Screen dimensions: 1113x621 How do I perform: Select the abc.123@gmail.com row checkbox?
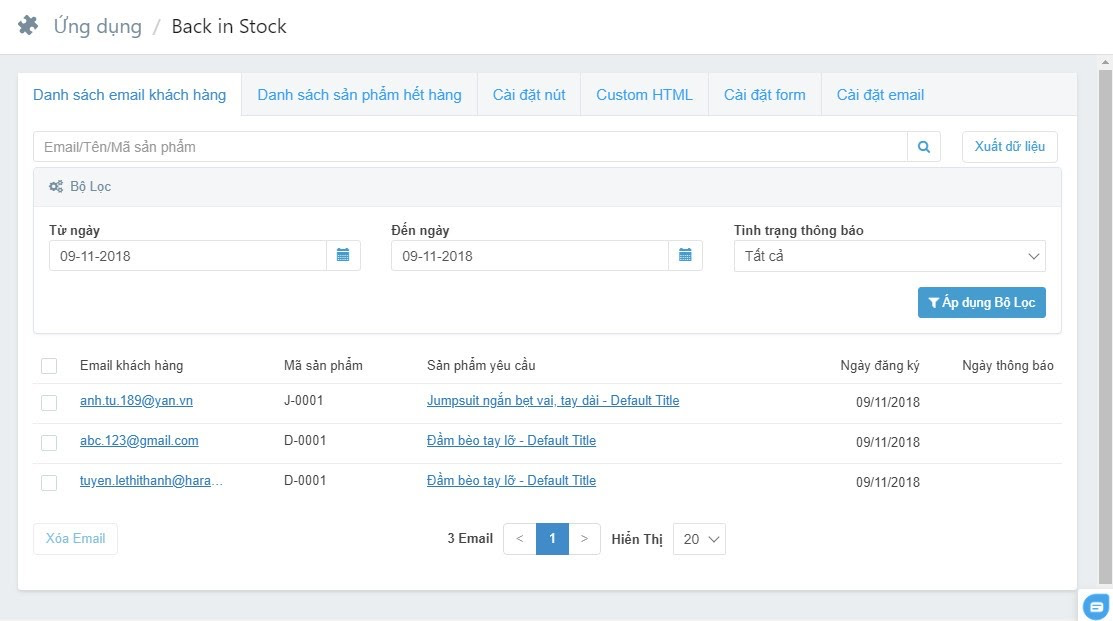pos(49,442)
